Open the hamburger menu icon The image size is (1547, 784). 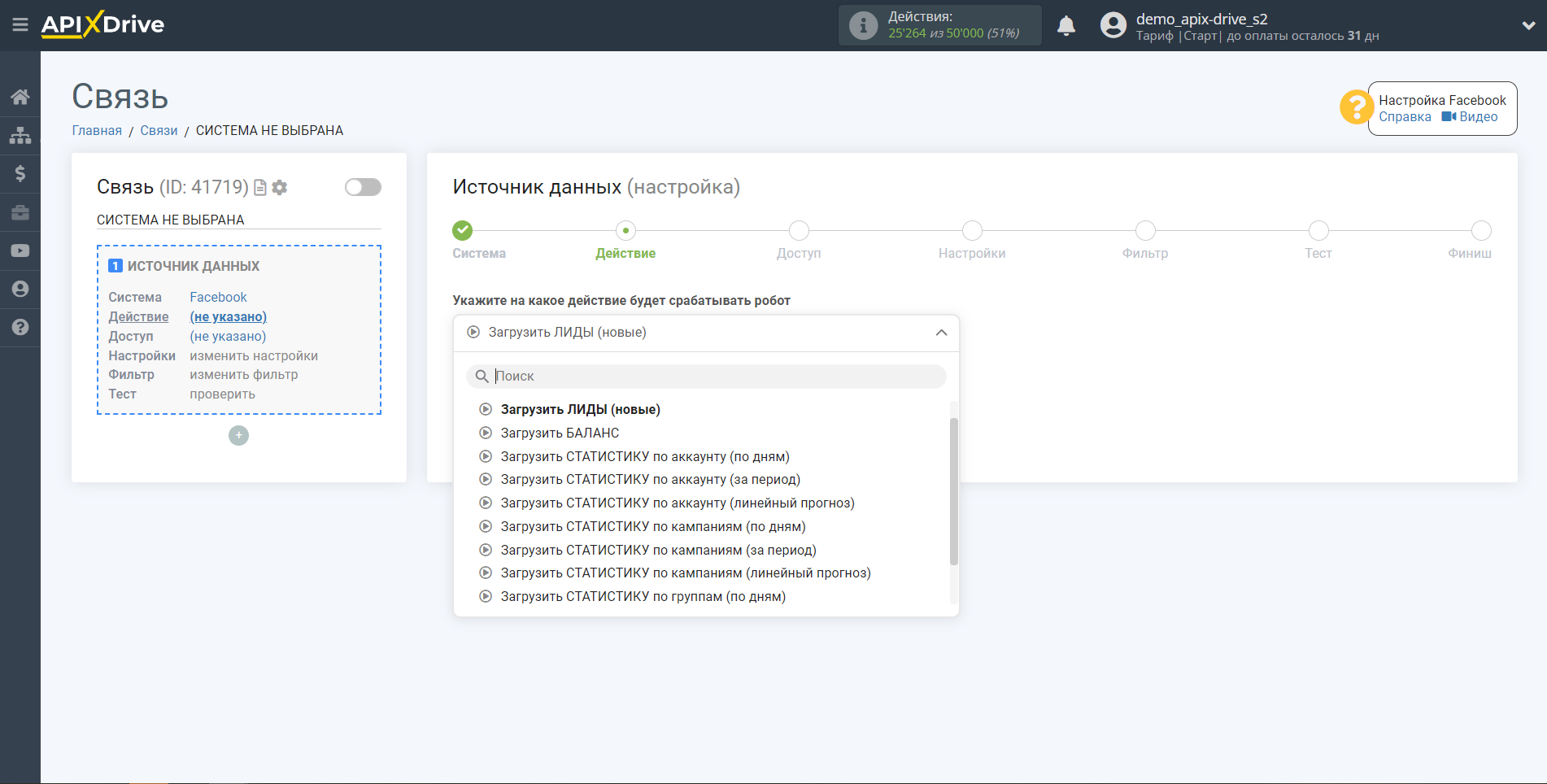(x=20, y=25)
